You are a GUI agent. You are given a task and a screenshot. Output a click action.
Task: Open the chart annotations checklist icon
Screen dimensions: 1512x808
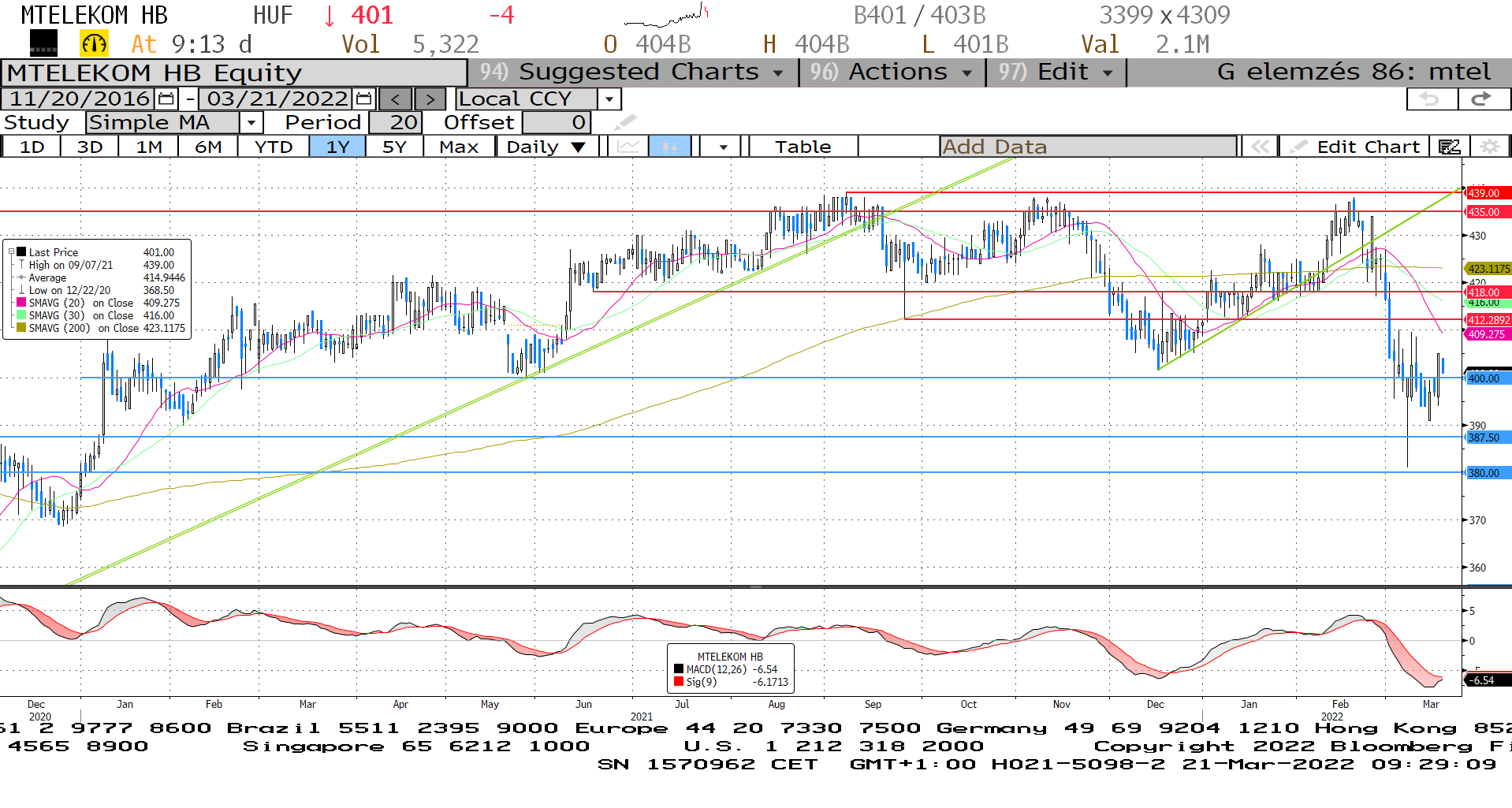tap(1449, 147)
